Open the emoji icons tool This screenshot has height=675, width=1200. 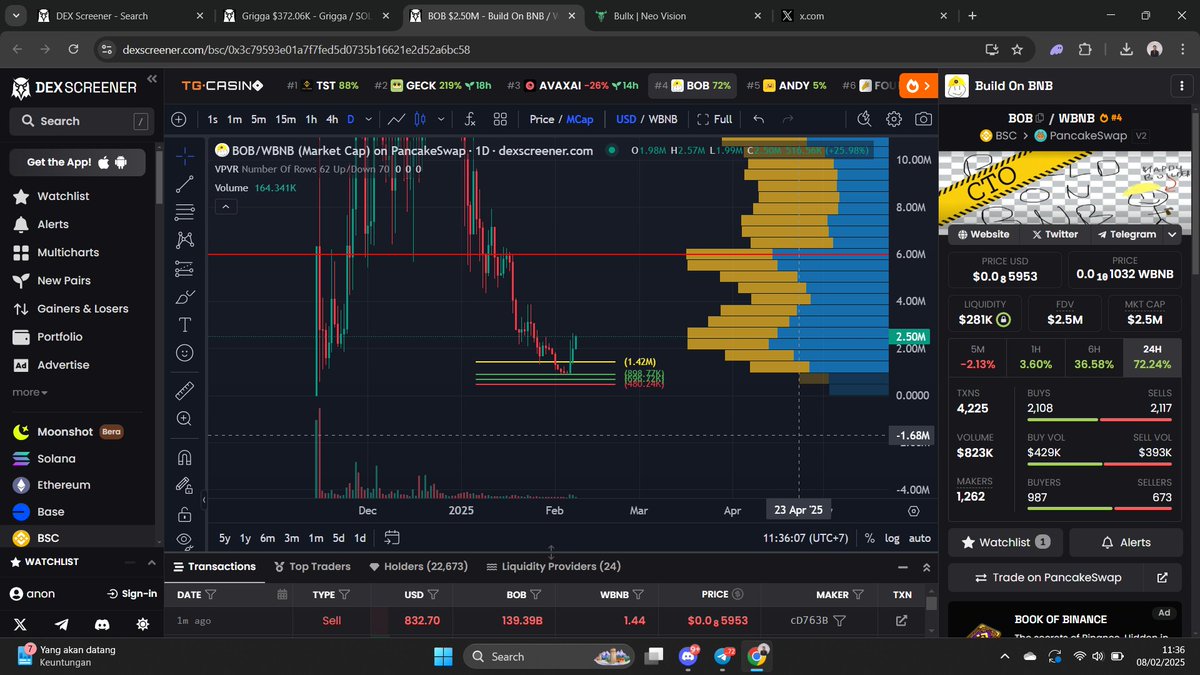pos(185,353)
